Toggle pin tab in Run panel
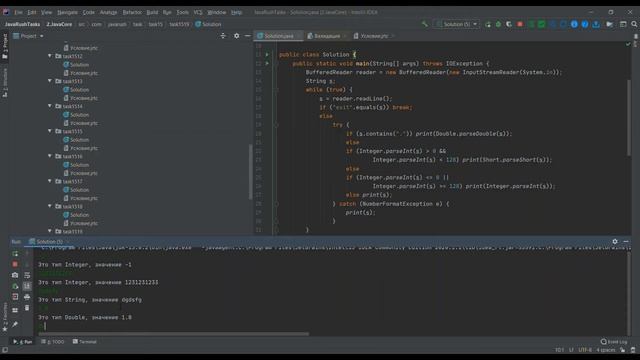The height and width of the screenshot is (360, 640). click(x=15, y=324)
